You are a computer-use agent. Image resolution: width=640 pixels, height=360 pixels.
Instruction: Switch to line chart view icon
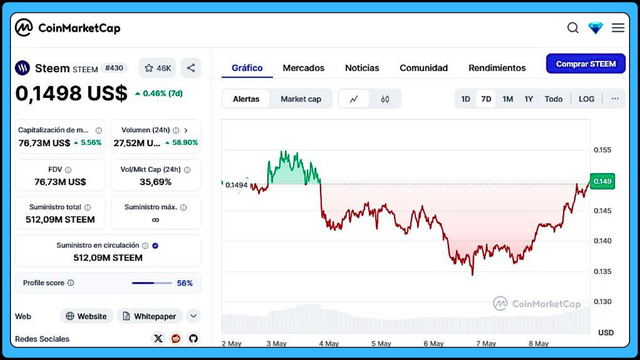tap(354, 99)
